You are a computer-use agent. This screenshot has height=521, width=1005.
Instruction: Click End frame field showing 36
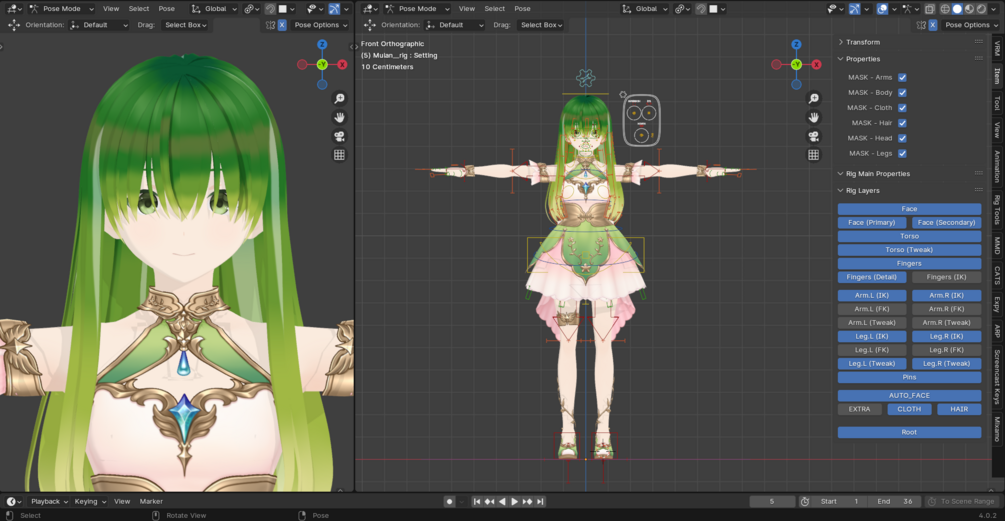click(895, 502)
